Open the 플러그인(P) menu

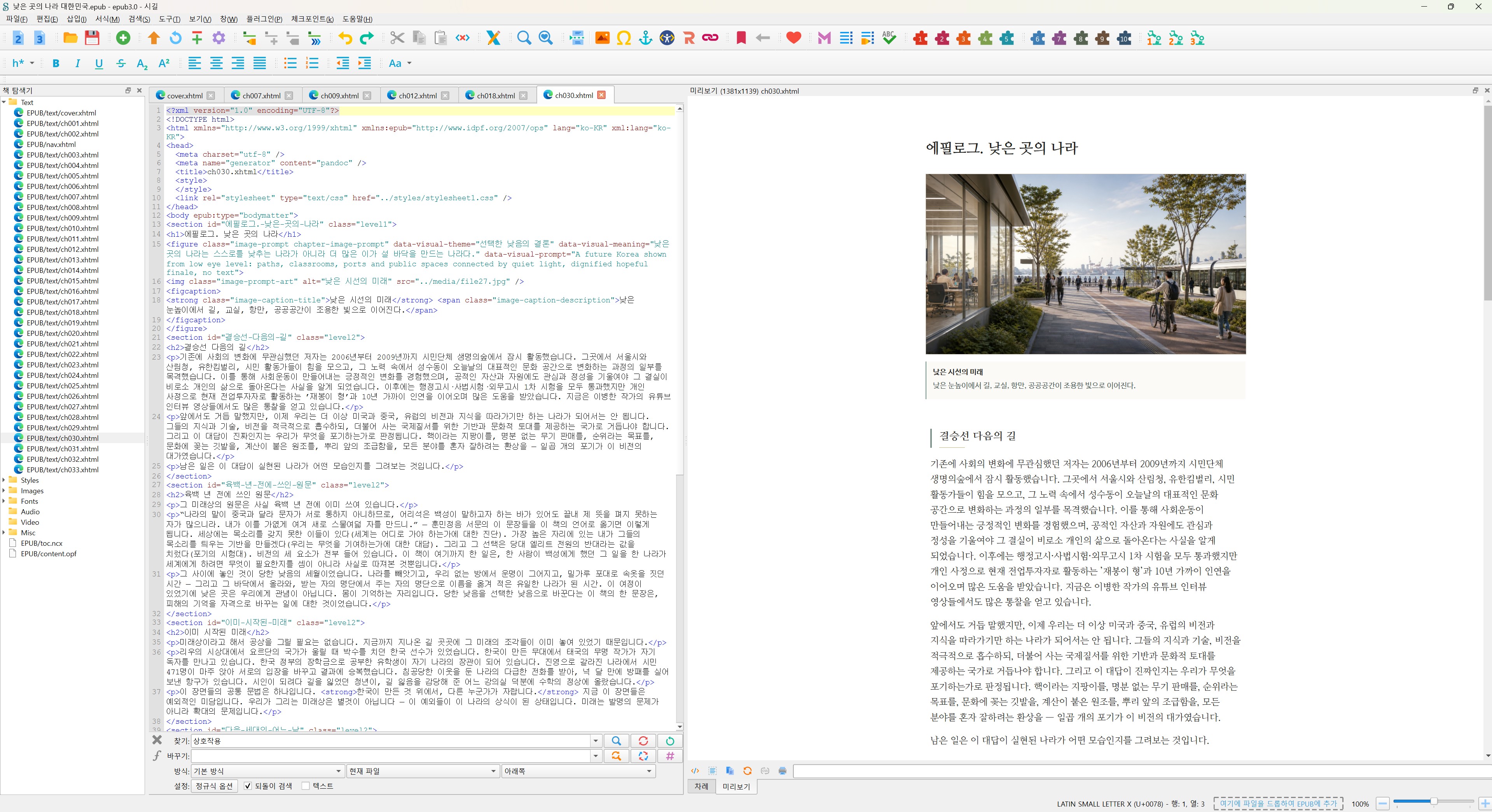[264, 19]
